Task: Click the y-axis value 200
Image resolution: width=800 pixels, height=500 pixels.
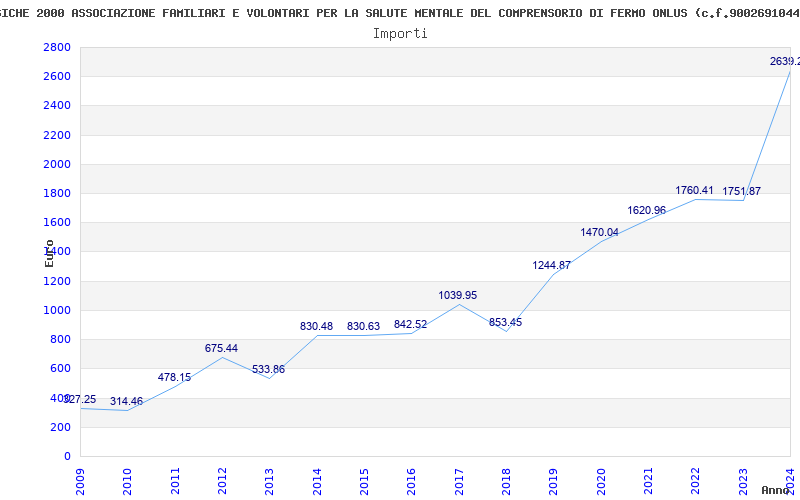Action: point(60,427)
